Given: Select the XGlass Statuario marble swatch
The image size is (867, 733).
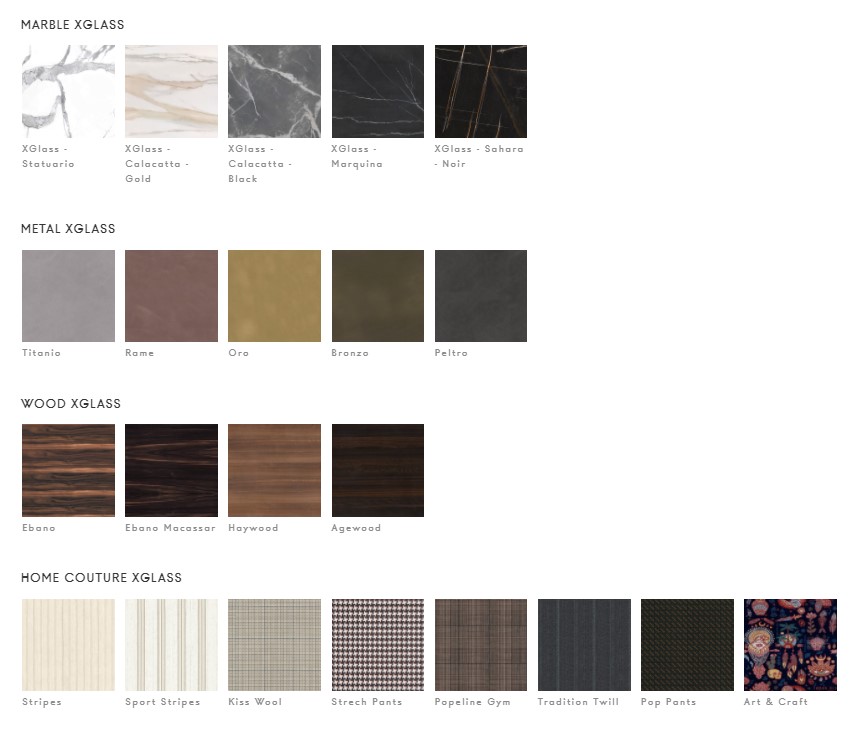Looking at the screenshot, I should click(69, 91).
